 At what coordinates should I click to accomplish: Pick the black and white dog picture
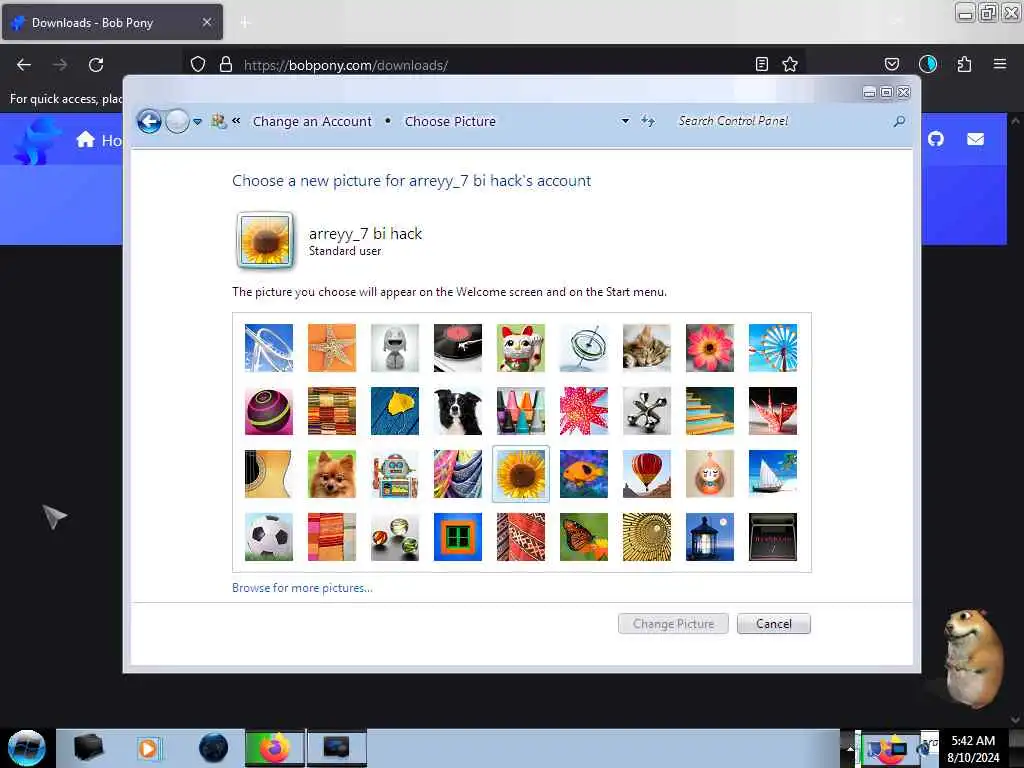pos(458,411)
